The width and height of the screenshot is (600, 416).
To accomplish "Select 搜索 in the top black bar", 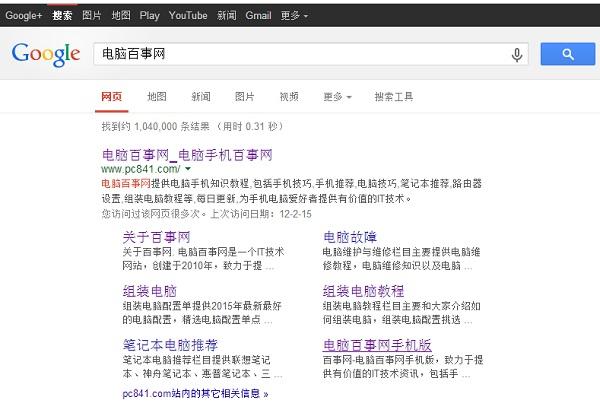I will (62, 16).
